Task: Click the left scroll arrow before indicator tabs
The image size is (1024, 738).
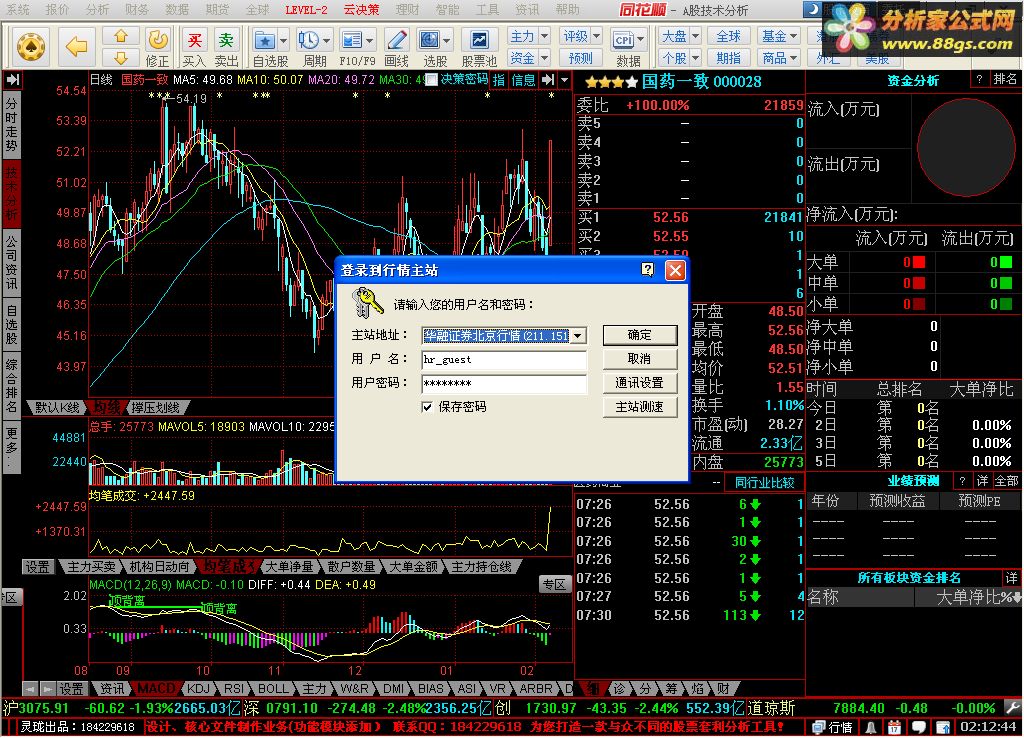Action: (30, 689)
